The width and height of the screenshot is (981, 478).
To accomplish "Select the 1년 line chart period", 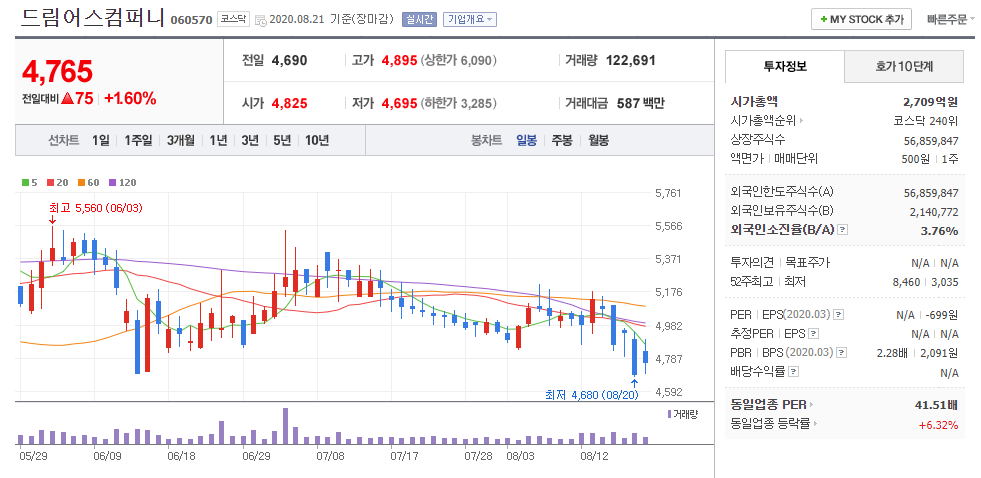I will coord(218,140).
